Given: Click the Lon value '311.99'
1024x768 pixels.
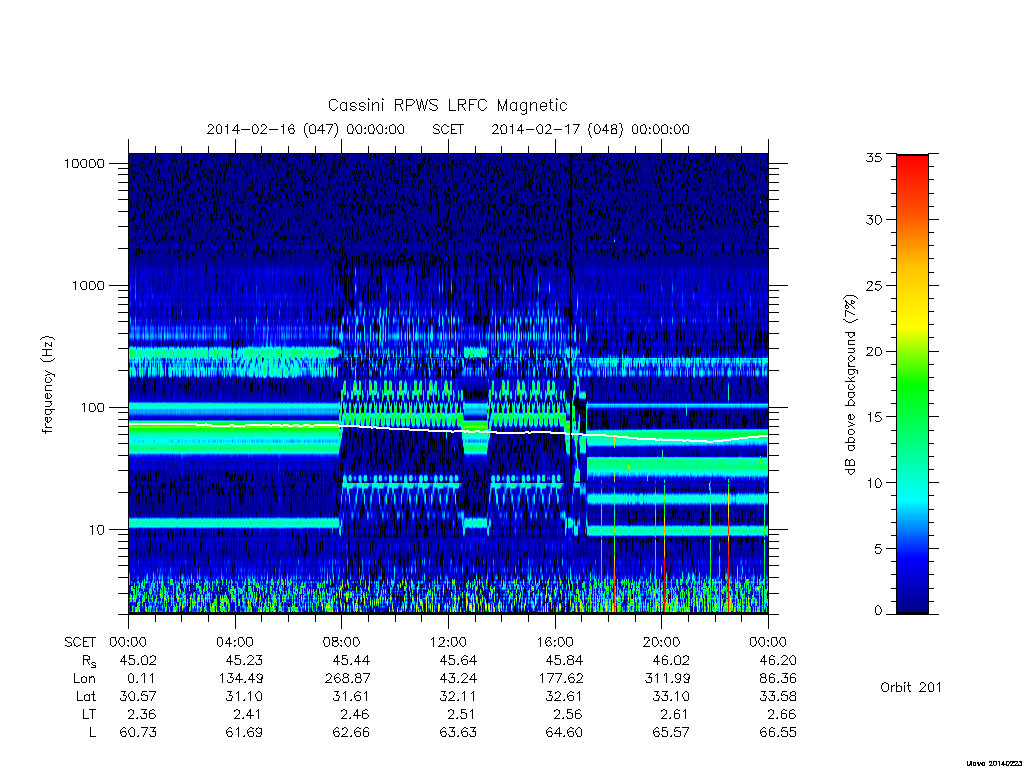Looking at the screenshot, I should (x=667, y=679).
